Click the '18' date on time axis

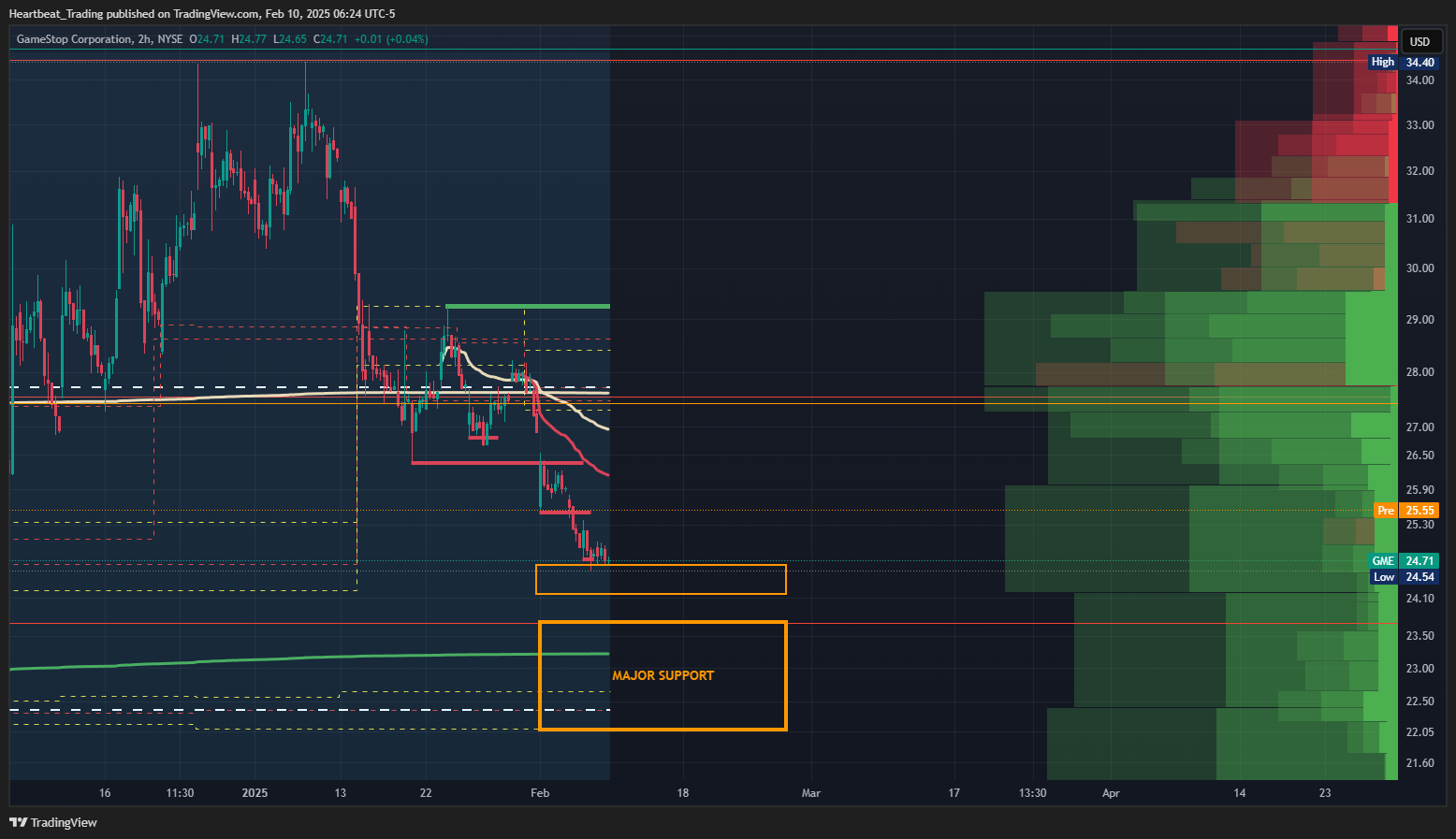pyautogui.click(x=683, y=793)
